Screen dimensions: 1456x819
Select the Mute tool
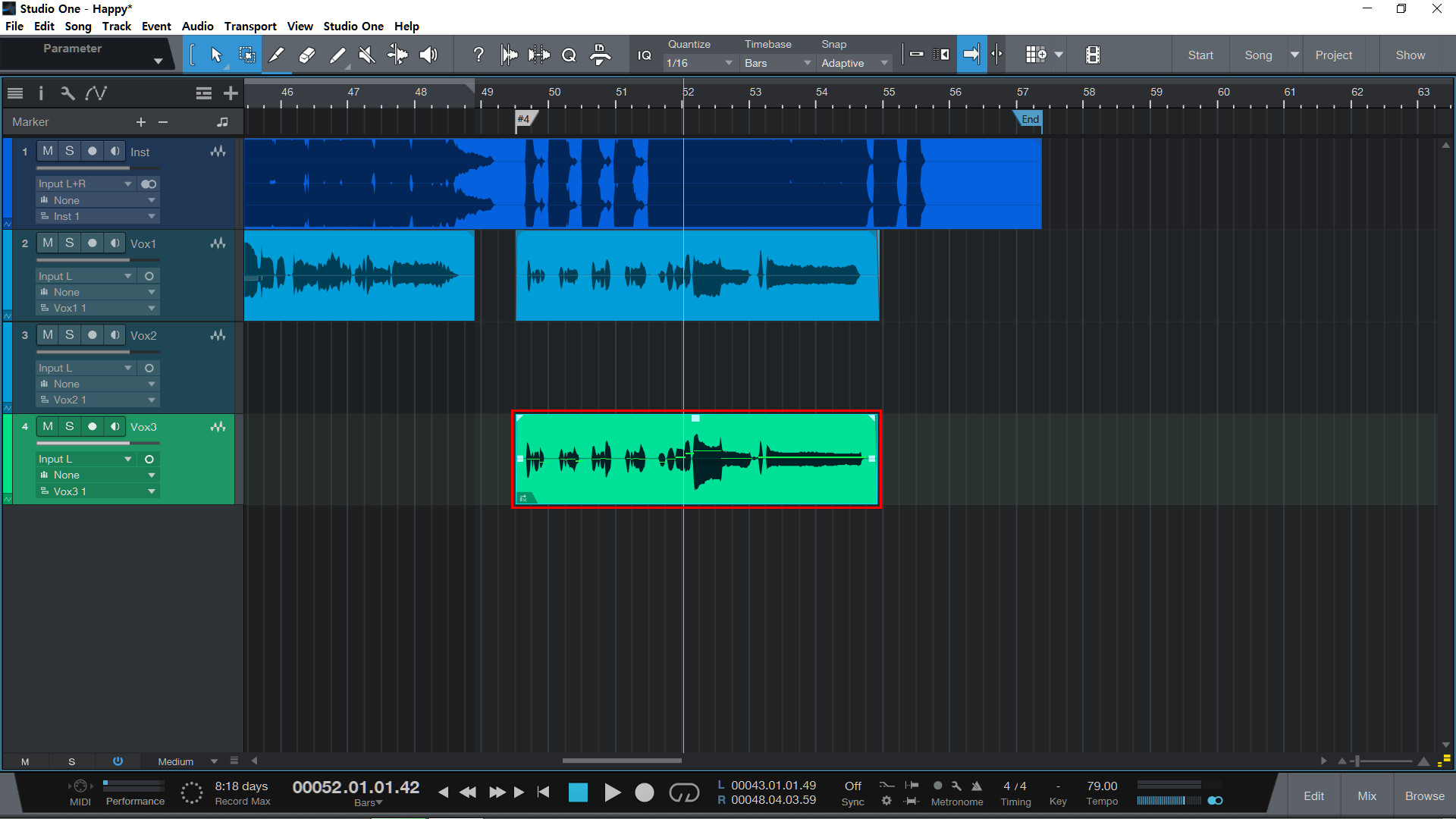pos(367,55)
